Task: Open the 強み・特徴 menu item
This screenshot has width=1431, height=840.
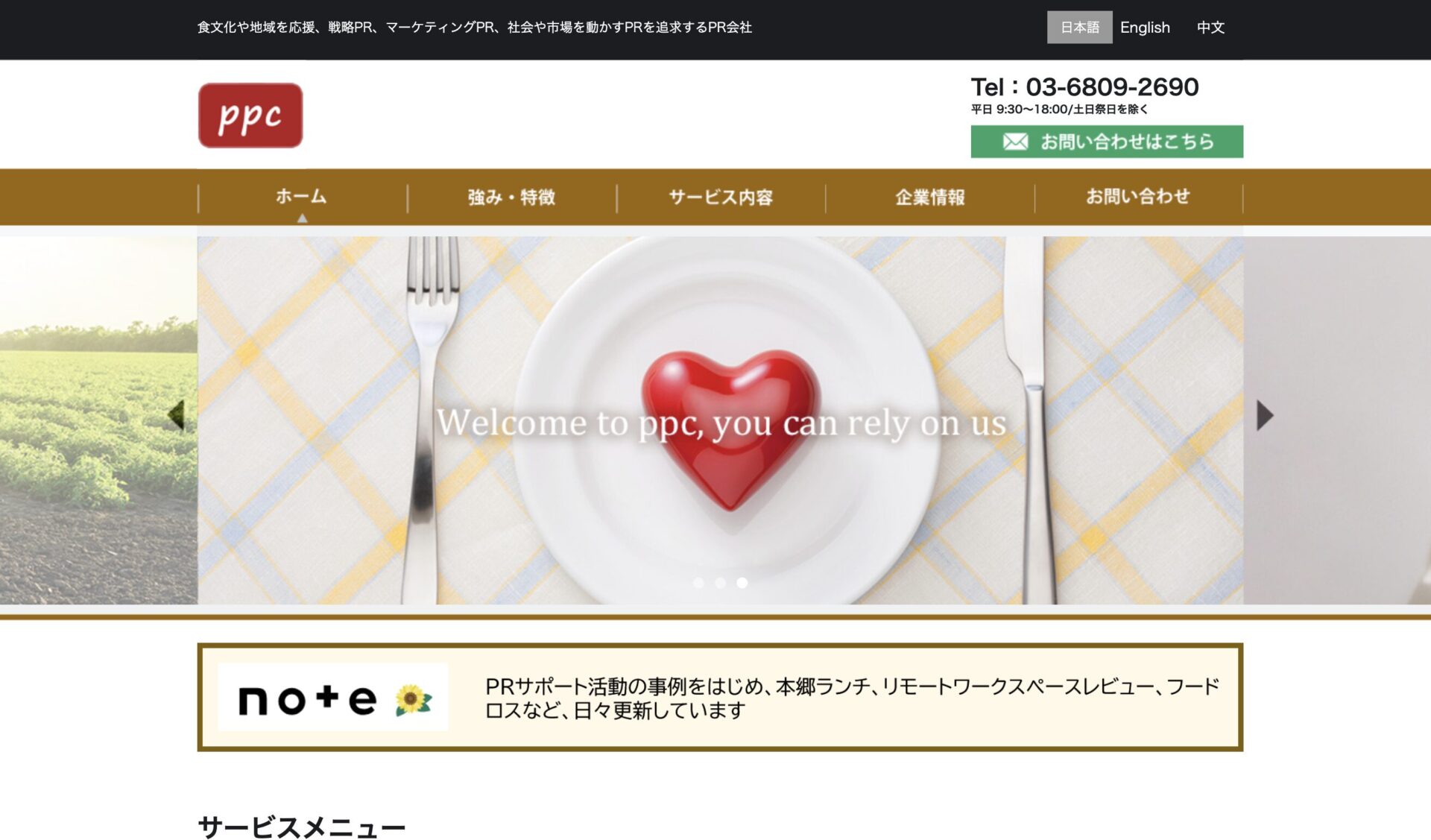Action: [511, 197]
